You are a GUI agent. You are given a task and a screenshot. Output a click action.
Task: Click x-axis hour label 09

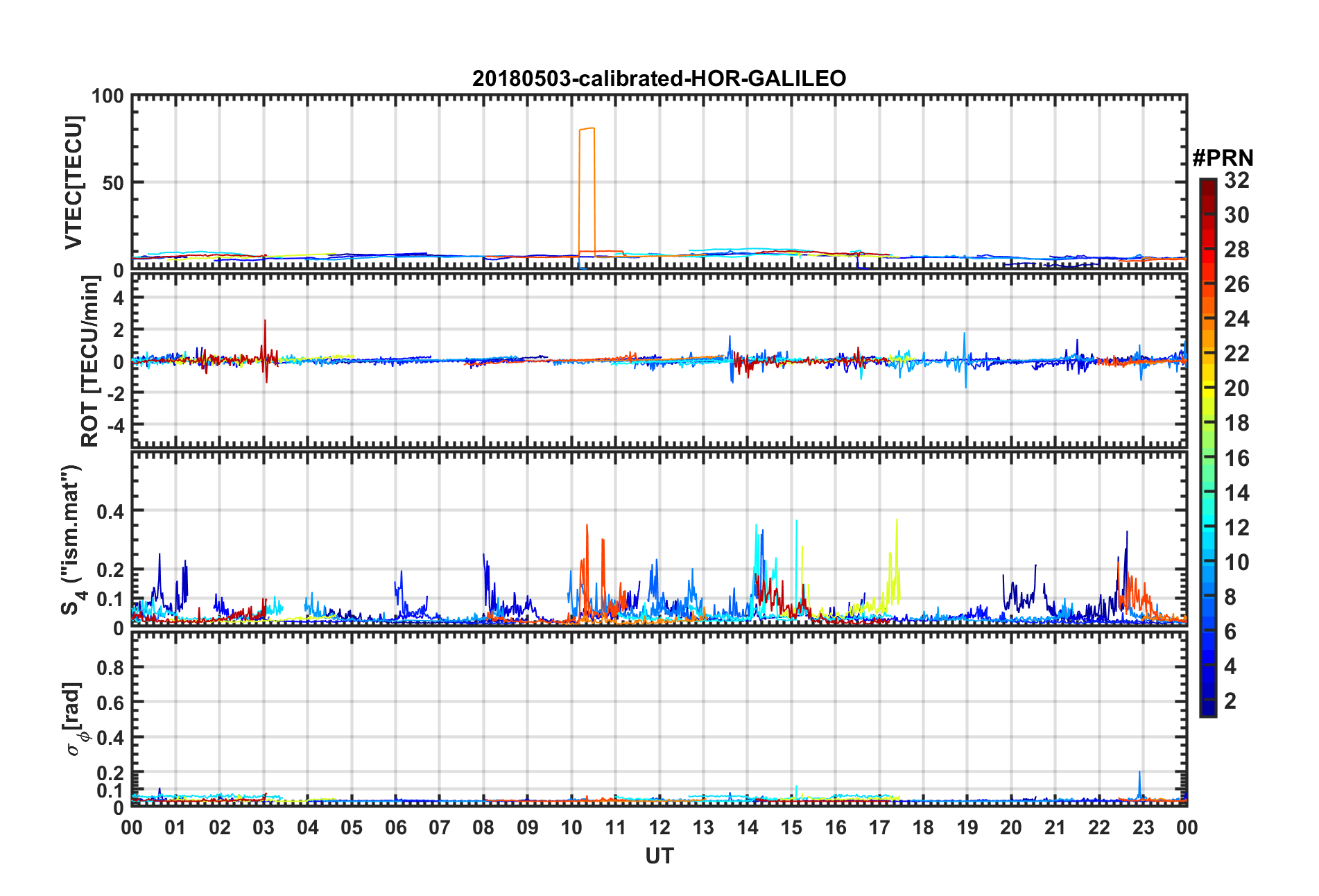point(528,827)
